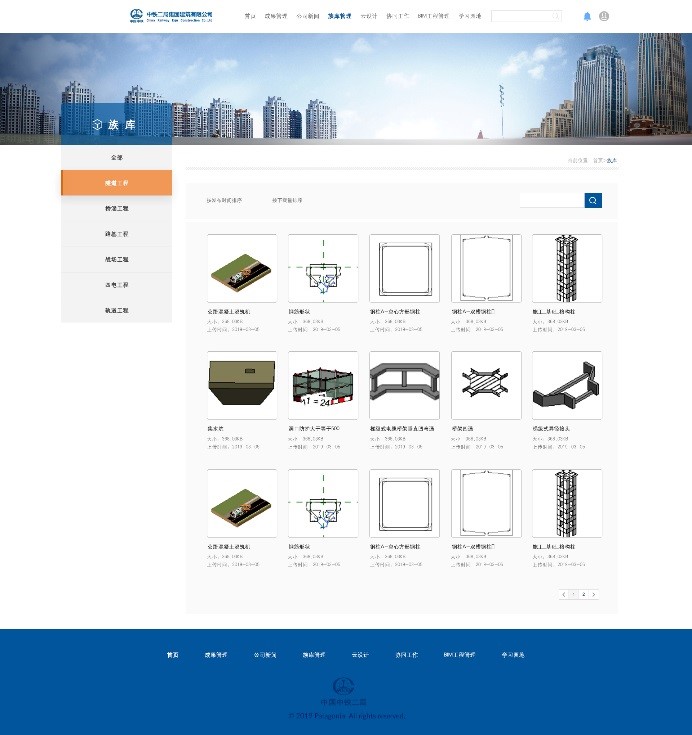Open the user avatar icon in header
Screen dimensions: 692x735
(x=604, y=16)
